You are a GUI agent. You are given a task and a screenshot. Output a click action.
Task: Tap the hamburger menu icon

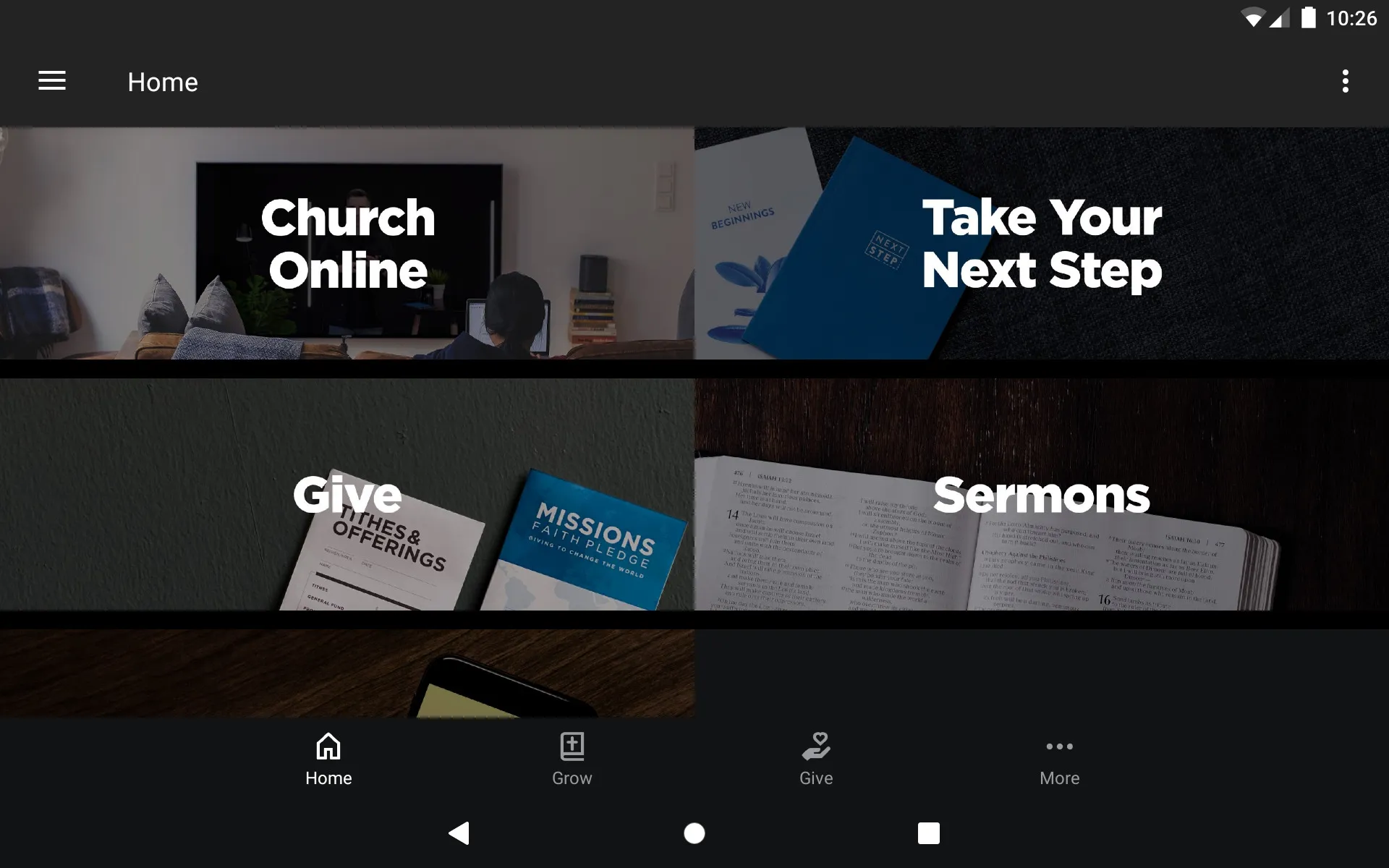click(51, 81)
